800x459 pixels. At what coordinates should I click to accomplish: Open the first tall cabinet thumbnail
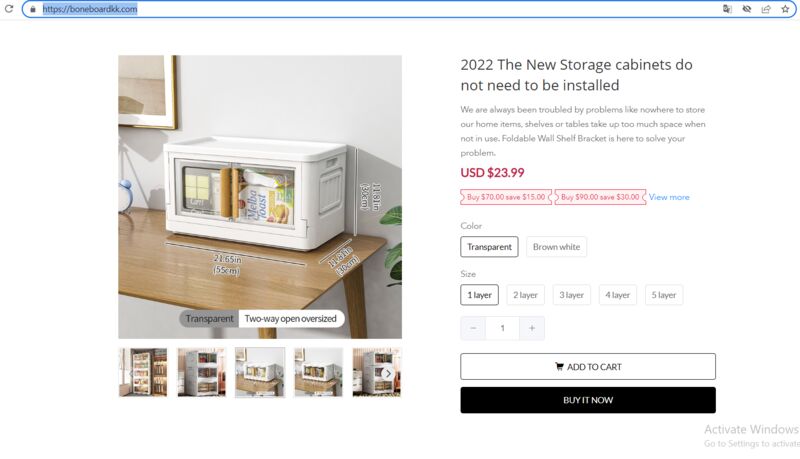tap(143, 372)
